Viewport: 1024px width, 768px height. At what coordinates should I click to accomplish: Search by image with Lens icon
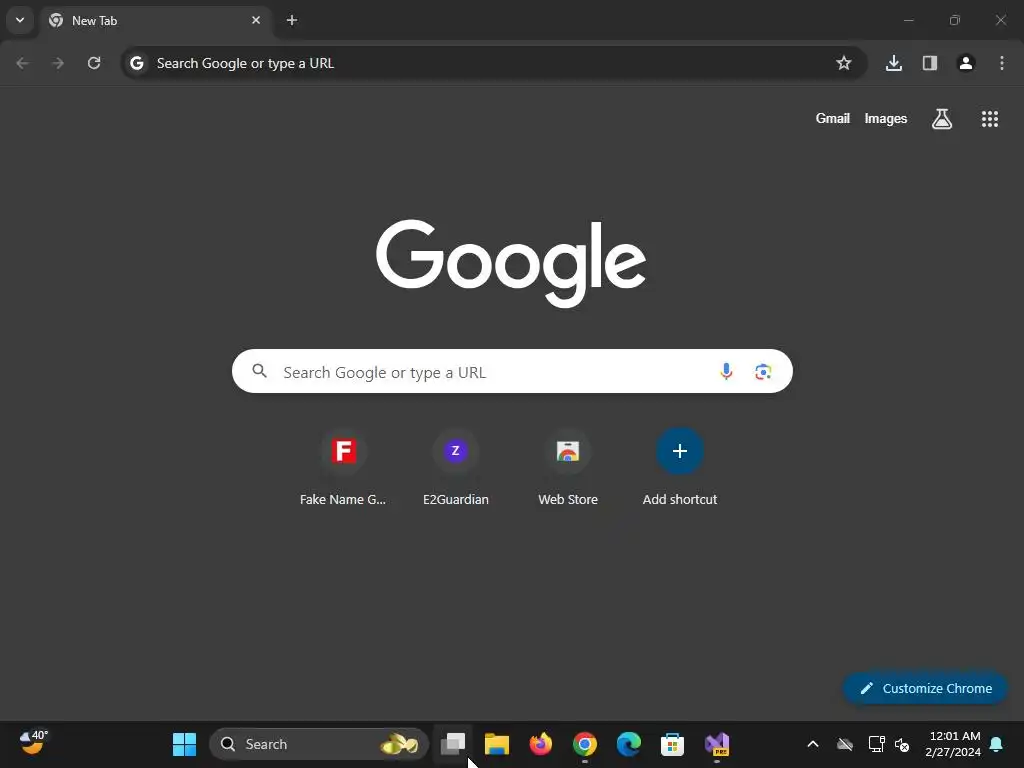pos(763,372)
